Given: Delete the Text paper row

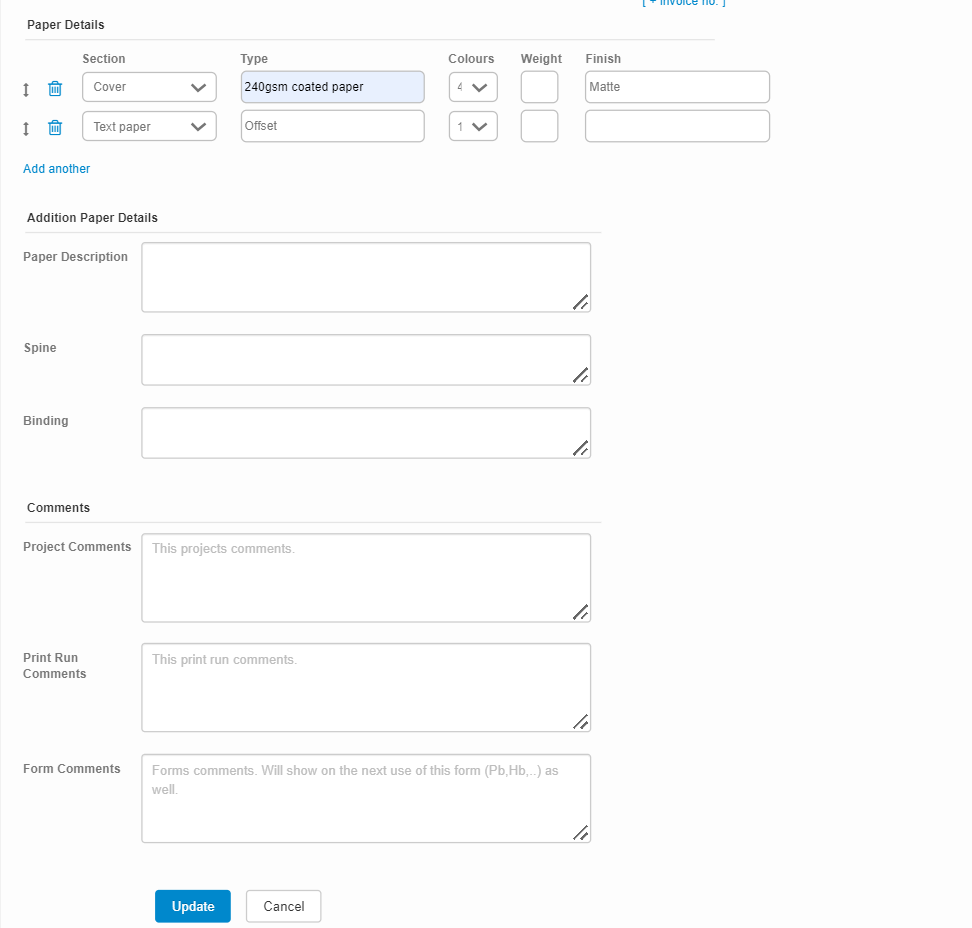Looking at the screenshot, I should [55, 128].
